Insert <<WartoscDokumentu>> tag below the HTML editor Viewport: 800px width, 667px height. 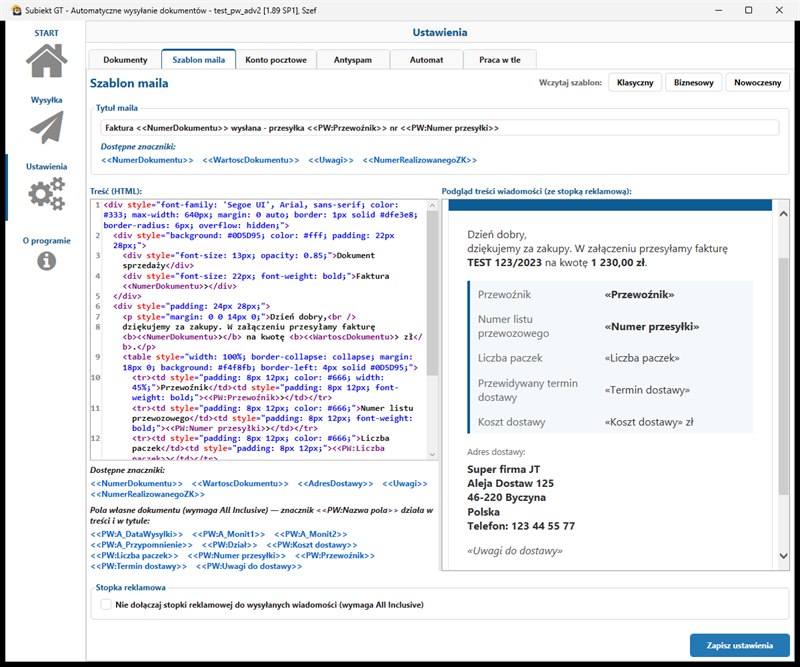click(240, 483)
